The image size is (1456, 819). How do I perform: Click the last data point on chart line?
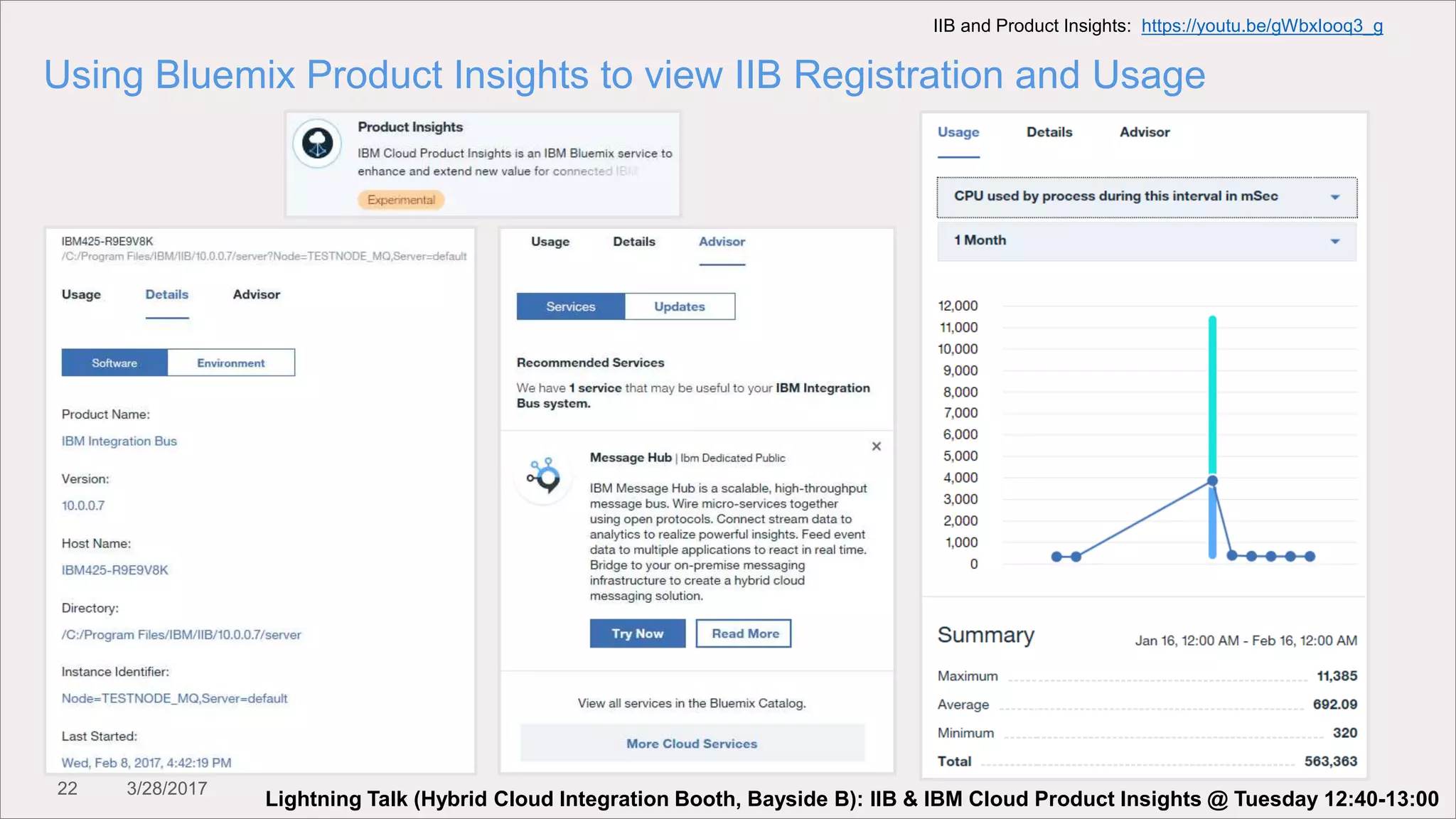point(1310,557)
